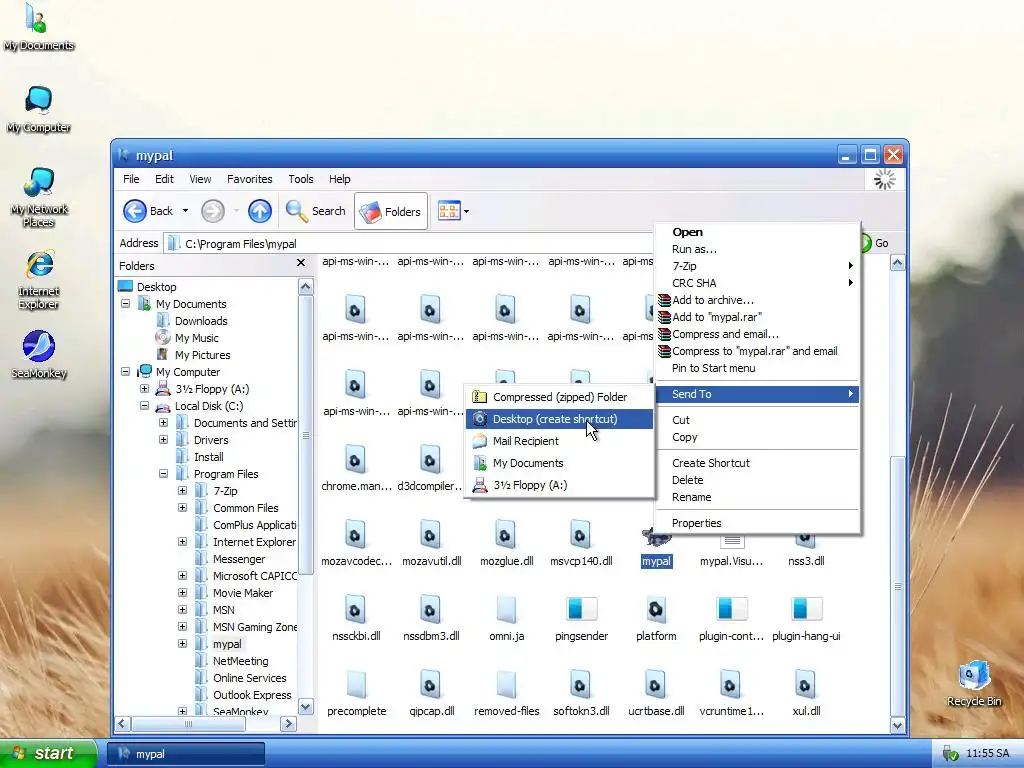Select My Network Places desktop icon
Image resolution: width=1024 pixels, height=768 pixels.
(38, 197)
